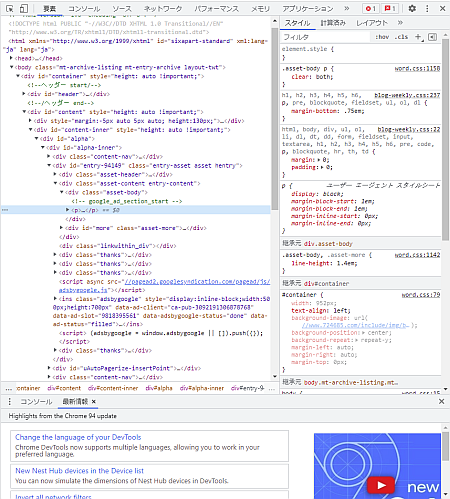Expand the head element node
This screenshot has height=499, width=450.
tap(11, 58)
